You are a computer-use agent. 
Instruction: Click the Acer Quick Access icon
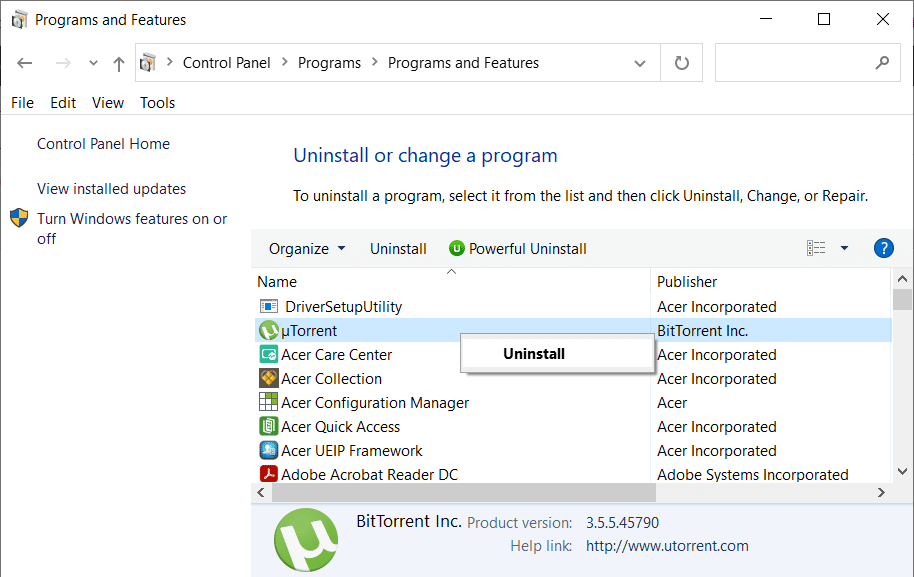[x=268, y=426]
